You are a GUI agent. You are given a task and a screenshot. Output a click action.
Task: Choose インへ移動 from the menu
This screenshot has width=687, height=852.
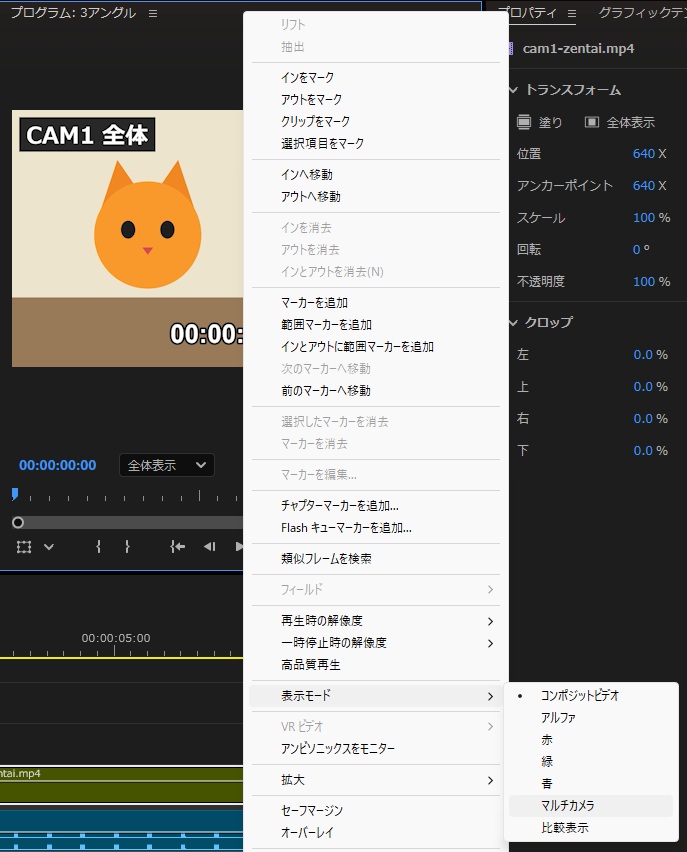click(376, 175)
